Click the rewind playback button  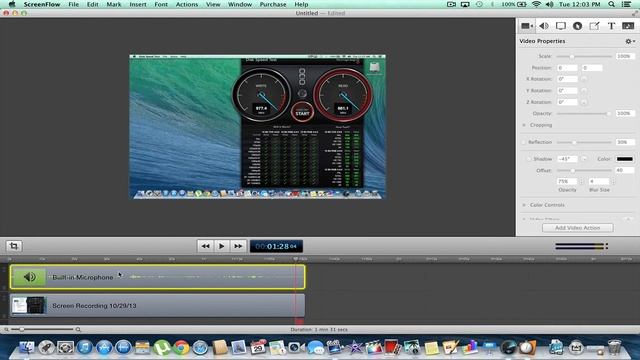point(205,246)
